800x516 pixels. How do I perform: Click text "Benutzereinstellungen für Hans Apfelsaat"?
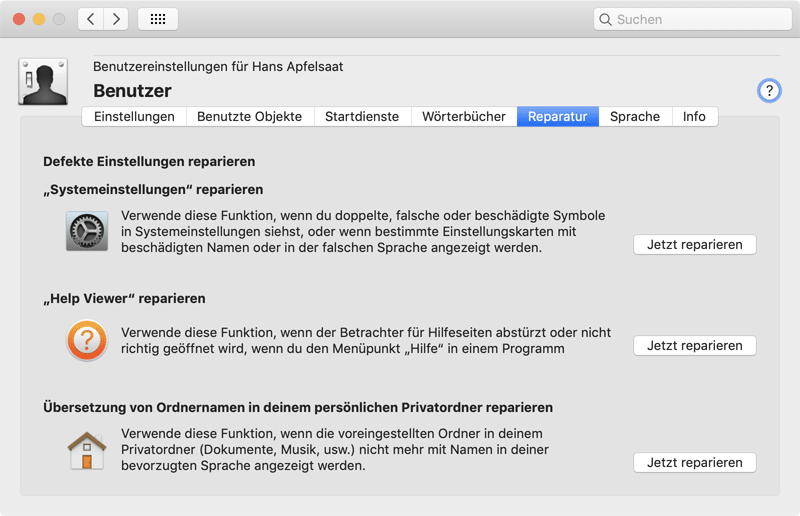[218, 67]
